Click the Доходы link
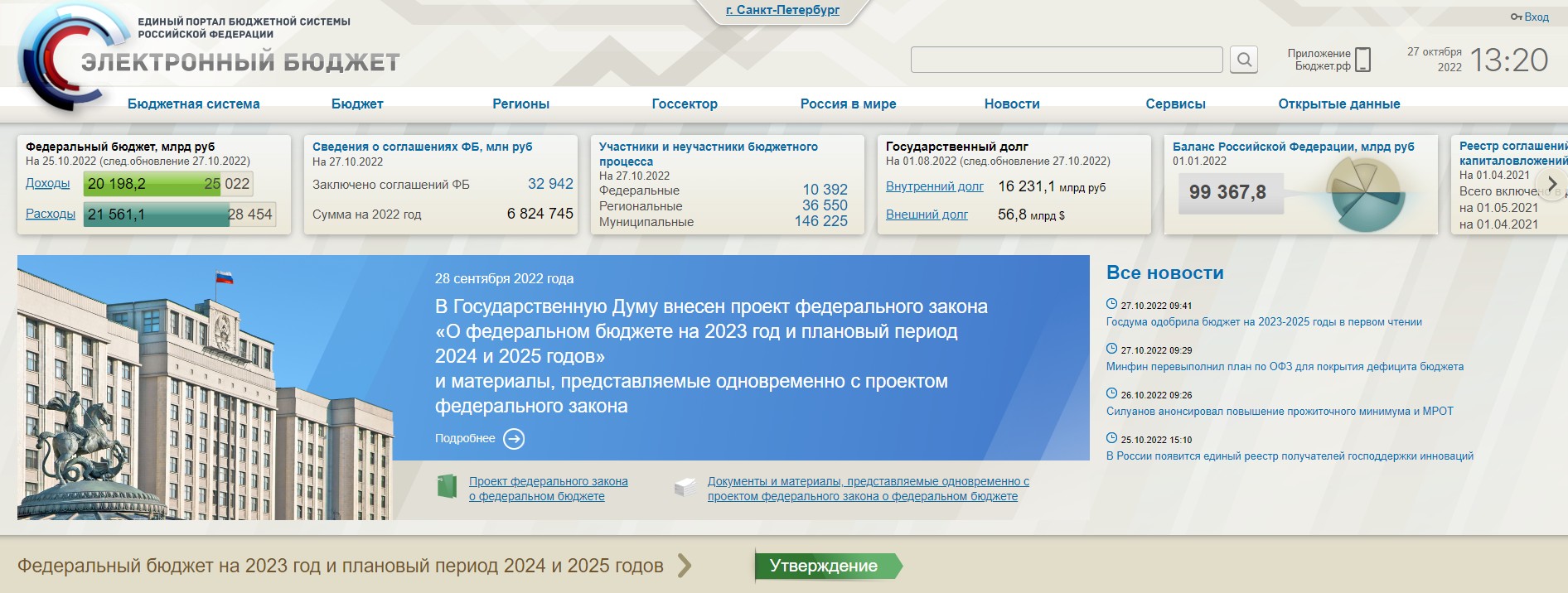The width and height of the screenshot is (1568, 593). [x=47, y=183]
